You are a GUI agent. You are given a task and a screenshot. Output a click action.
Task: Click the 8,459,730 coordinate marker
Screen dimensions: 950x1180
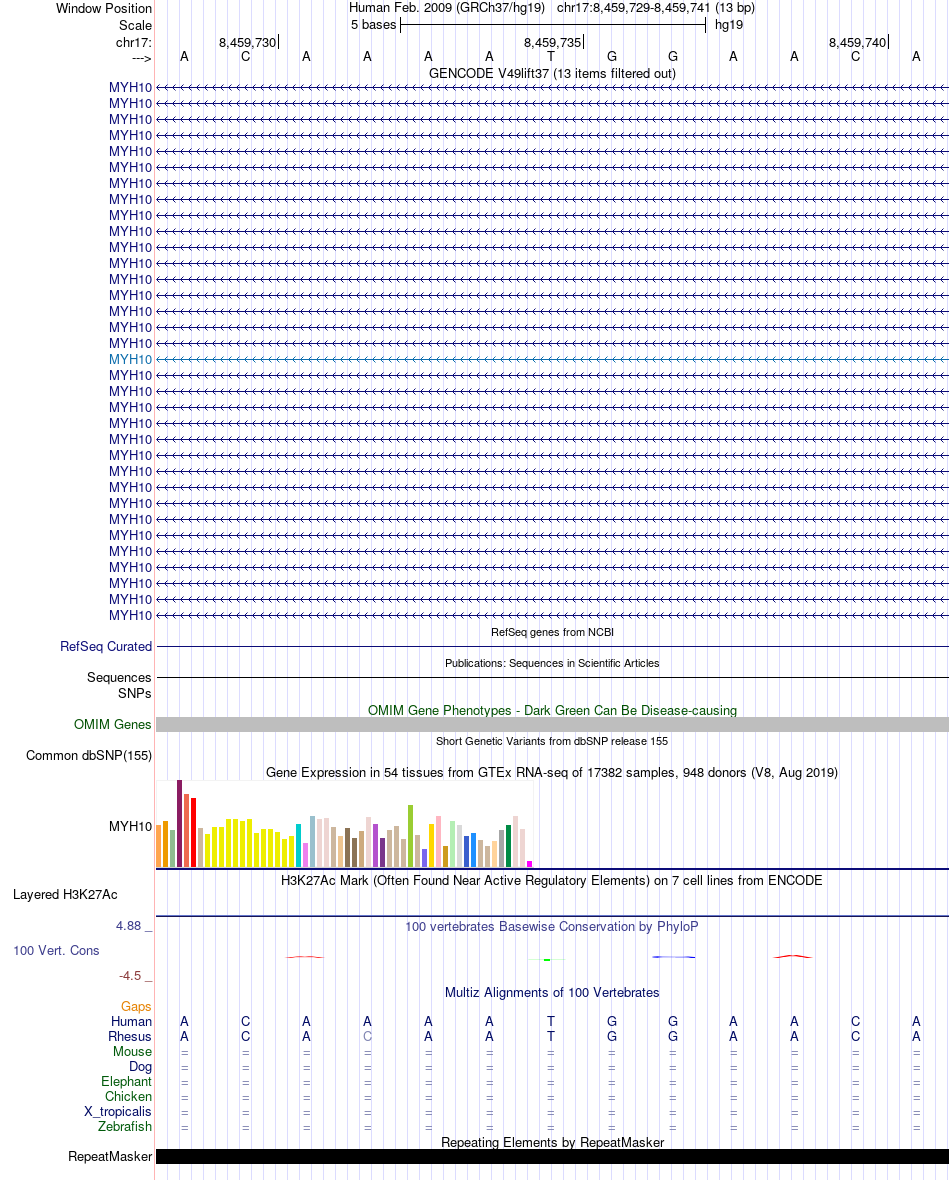[248, 43]
